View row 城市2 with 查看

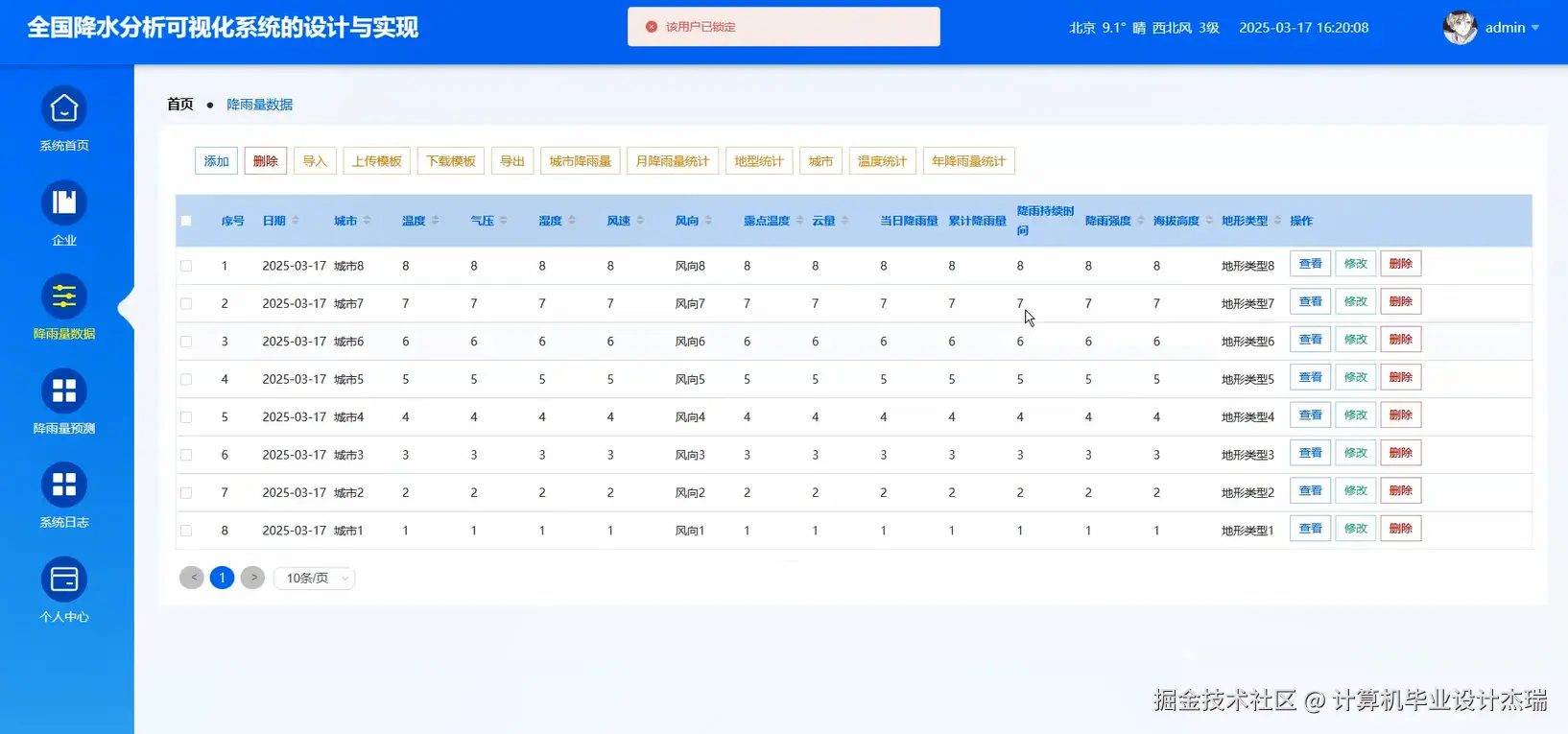(1311, 490)
